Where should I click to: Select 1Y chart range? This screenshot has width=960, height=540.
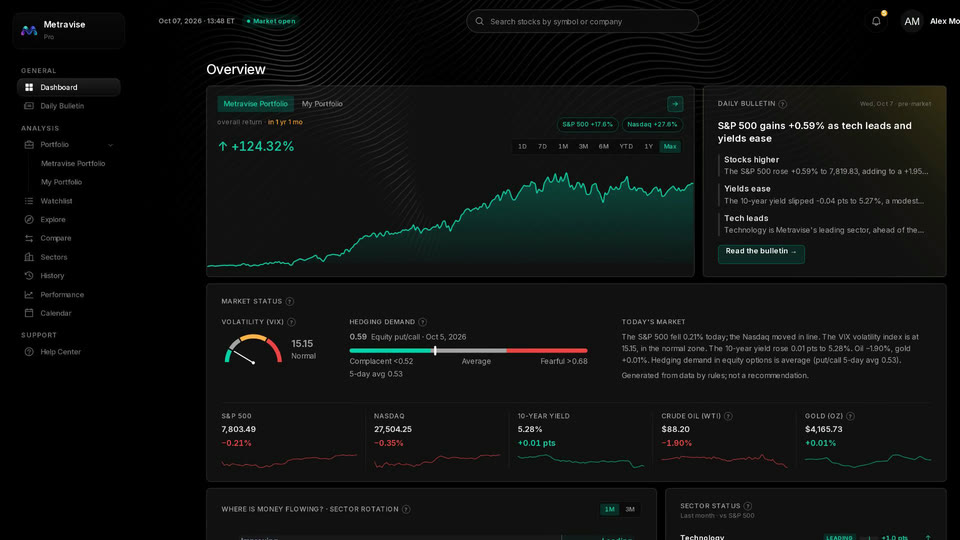tap(648, 146)
